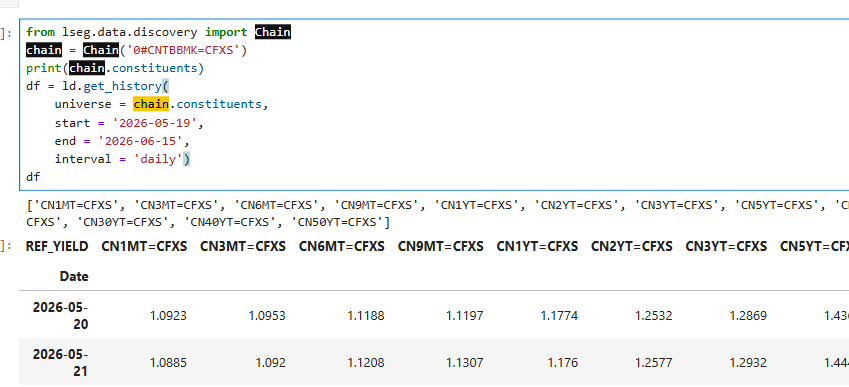
Task: Click cell value 1.2577
Action: [x=654, y=363]
